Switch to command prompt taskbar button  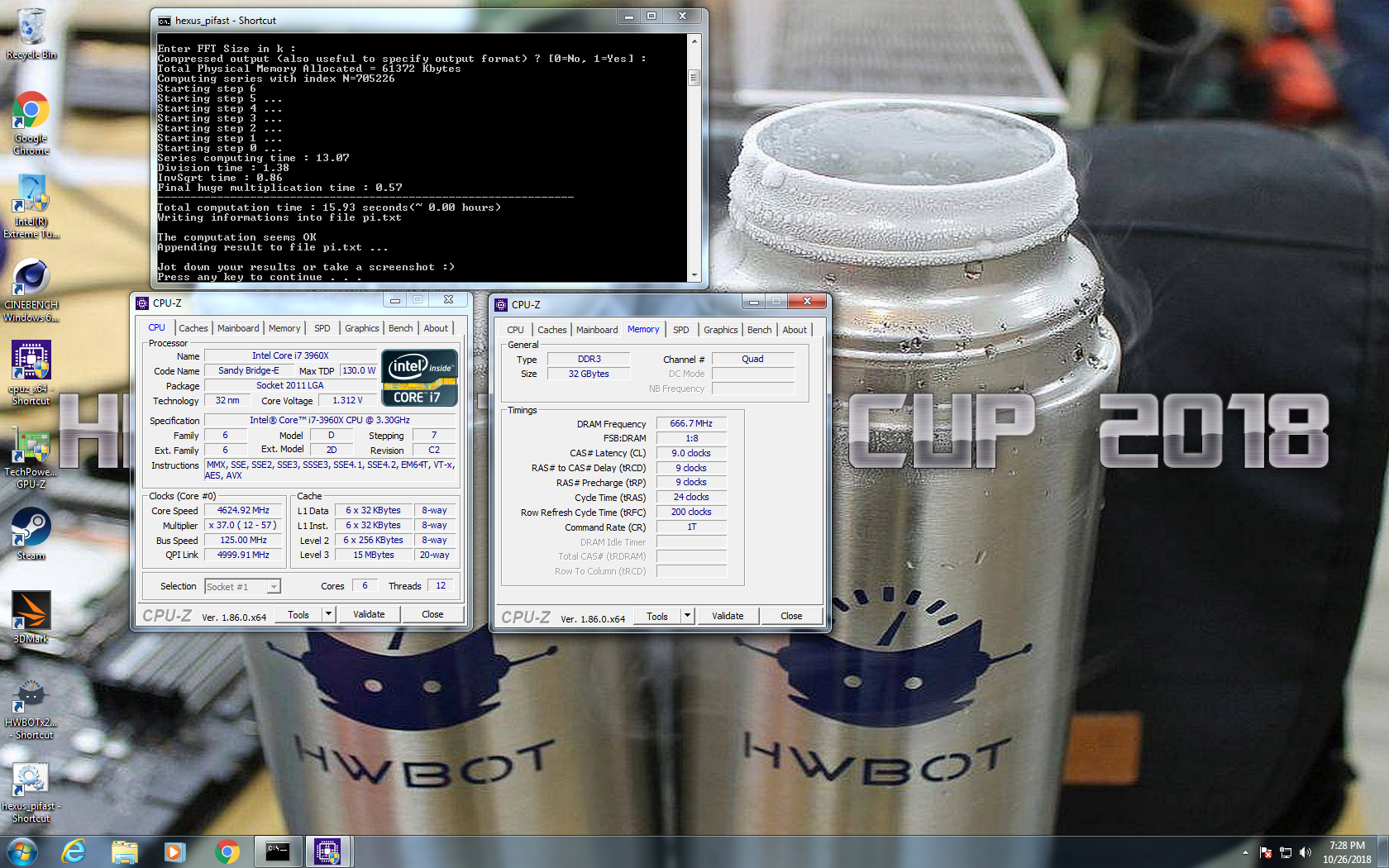[x=278, y=851]
